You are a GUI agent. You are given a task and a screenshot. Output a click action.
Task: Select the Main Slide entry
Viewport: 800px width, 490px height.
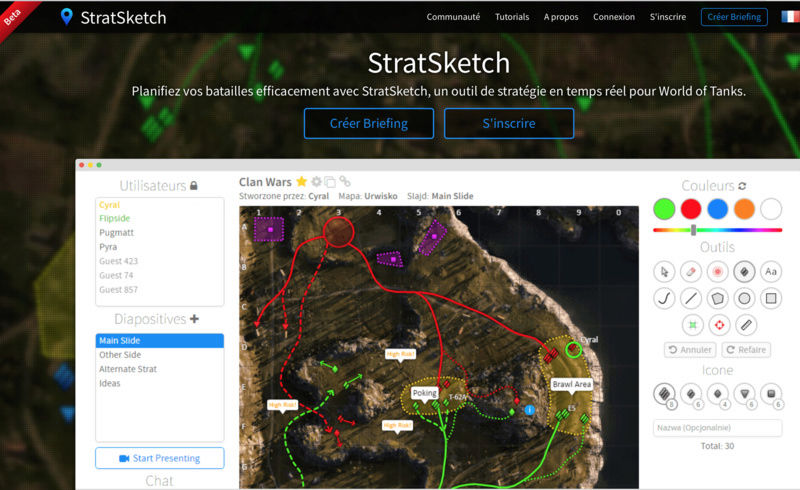160,340
